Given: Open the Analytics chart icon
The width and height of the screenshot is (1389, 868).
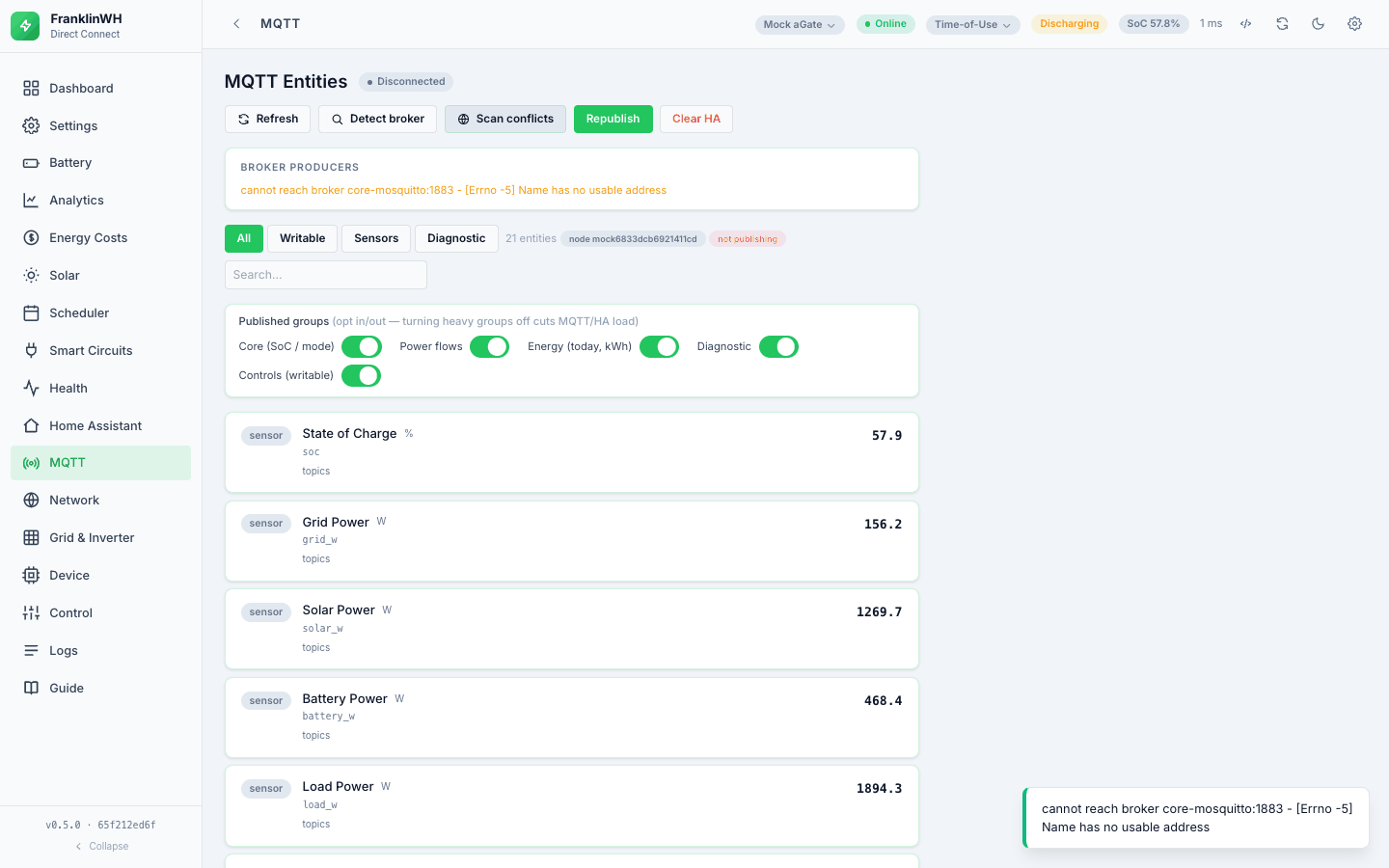Looking at the screenshot, I should coord(31,201).
